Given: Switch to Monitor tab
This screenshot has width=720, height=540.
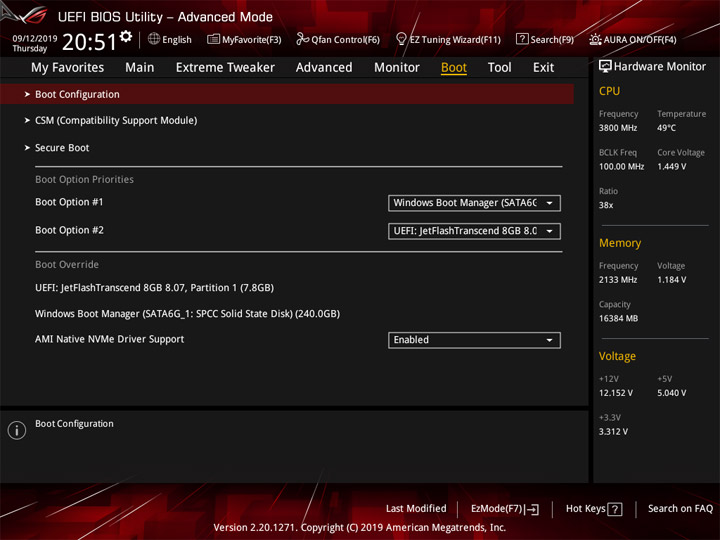Looking at the screenshot, I should point(397,68).
